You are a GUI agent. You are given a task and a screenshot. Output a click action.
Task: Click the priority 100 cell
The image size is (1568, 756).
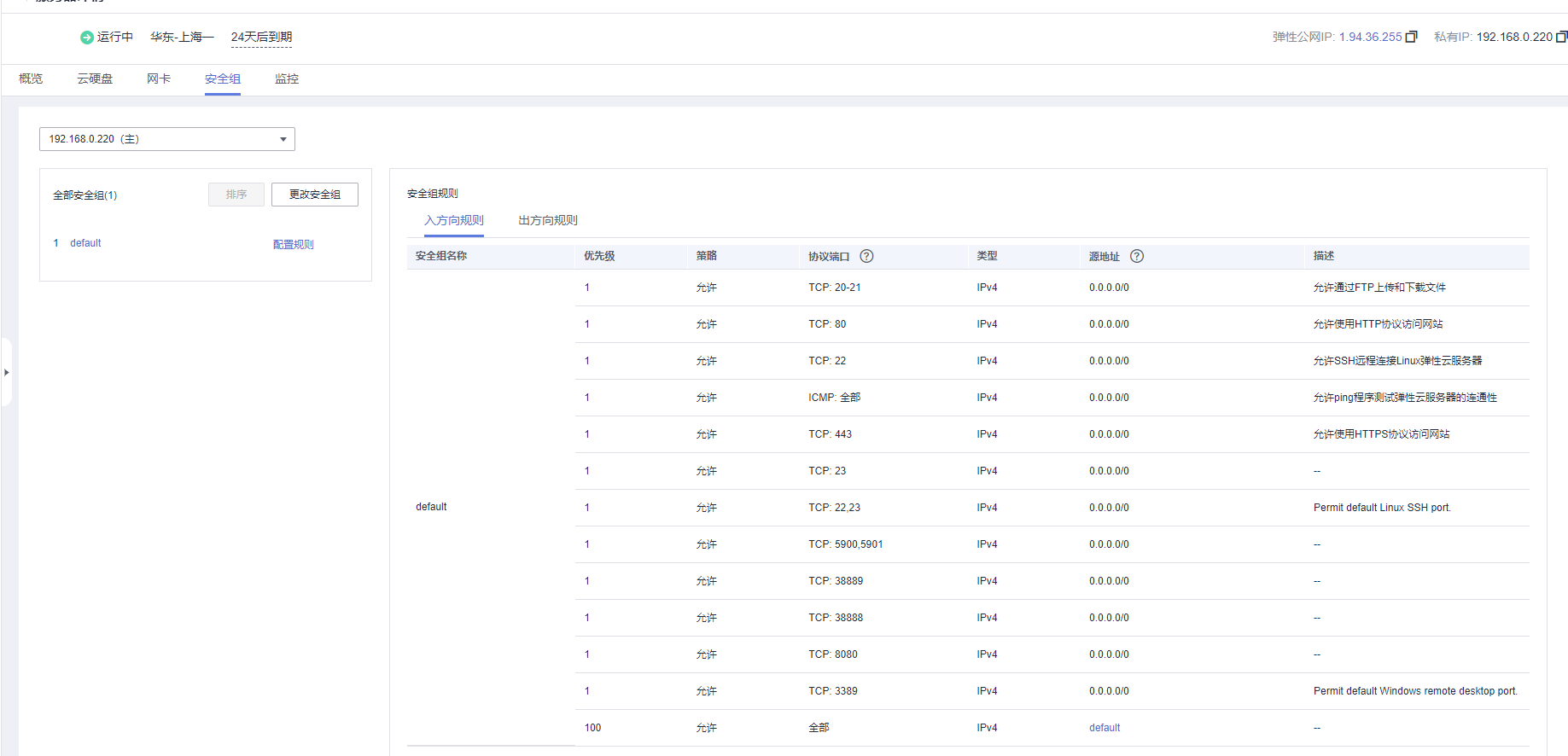tap(592, 728)
